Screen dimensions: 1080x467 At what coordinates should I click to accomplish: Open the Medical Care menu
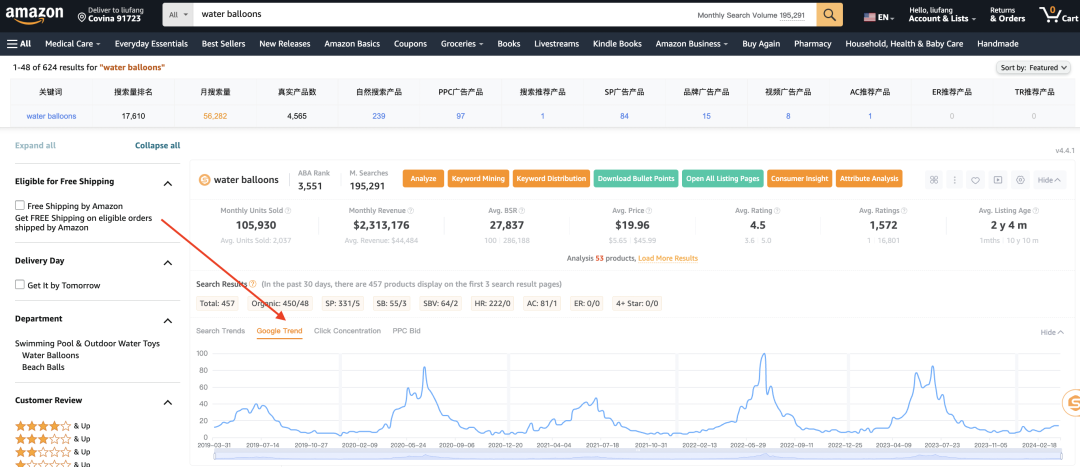pyautogui.click(x=72, y=43)
